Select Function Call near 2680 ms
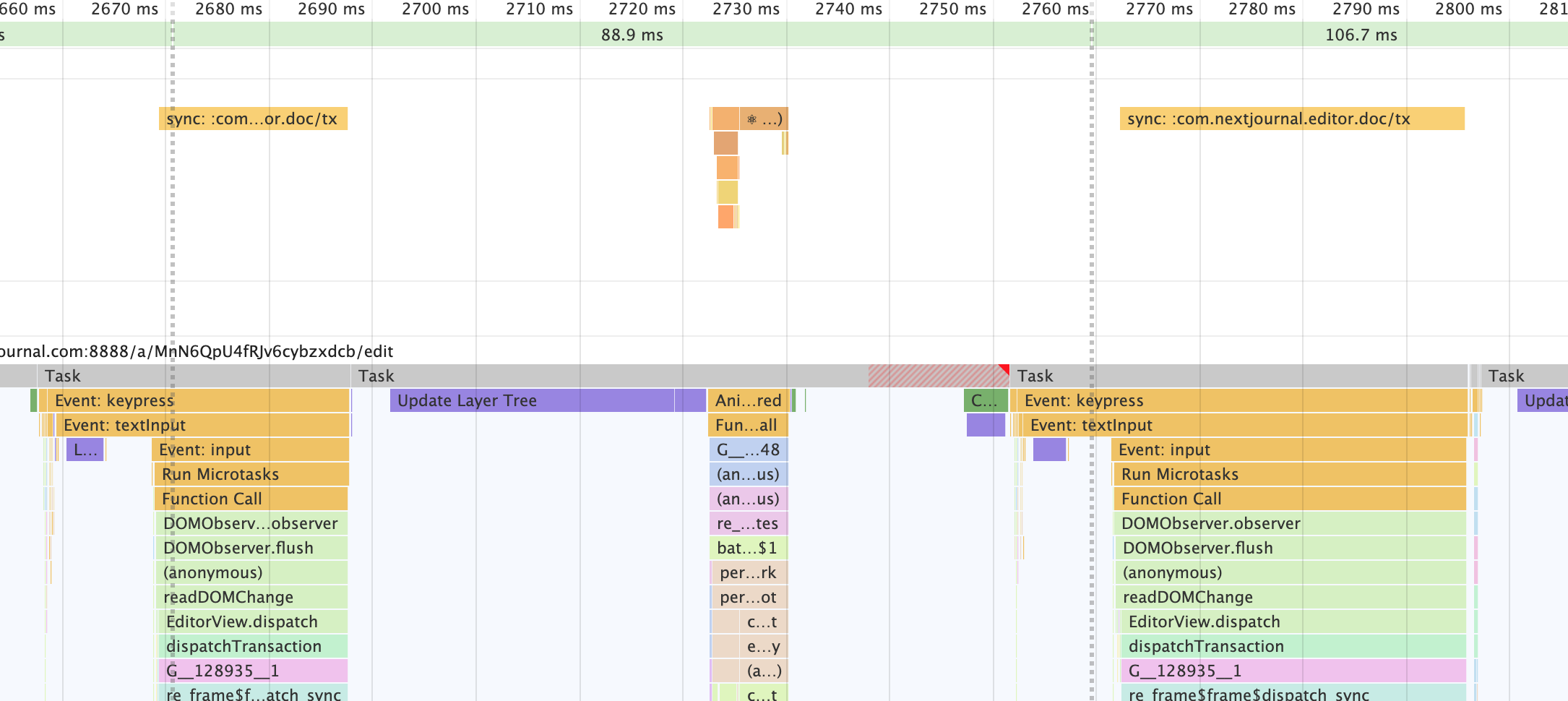The width and height of the screenshot is (1568, 701). point(251,499)
